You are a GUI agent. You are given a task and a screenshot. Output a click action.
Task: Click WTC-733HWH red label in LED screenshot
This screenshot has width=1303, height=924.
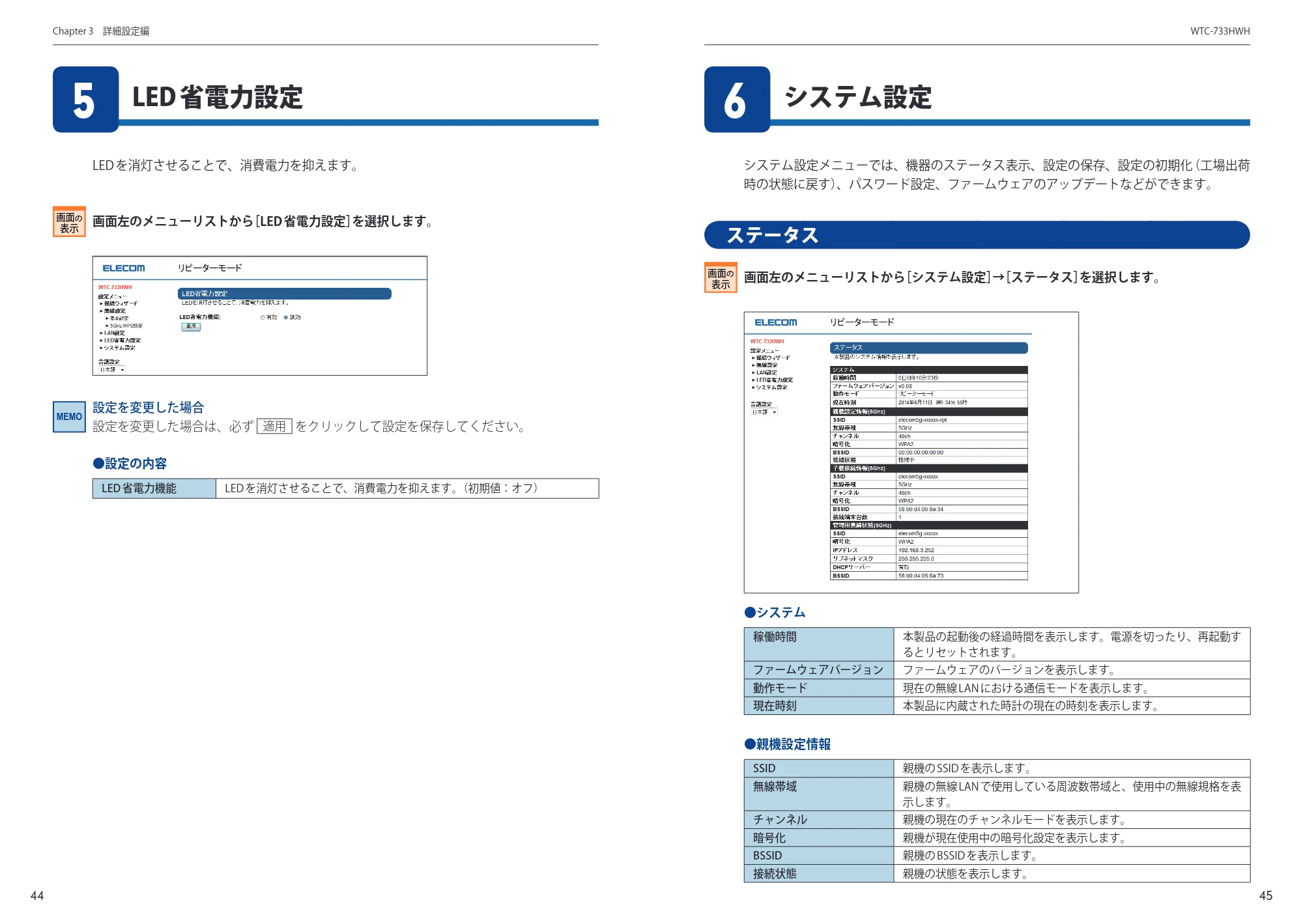tap(115, 287)
